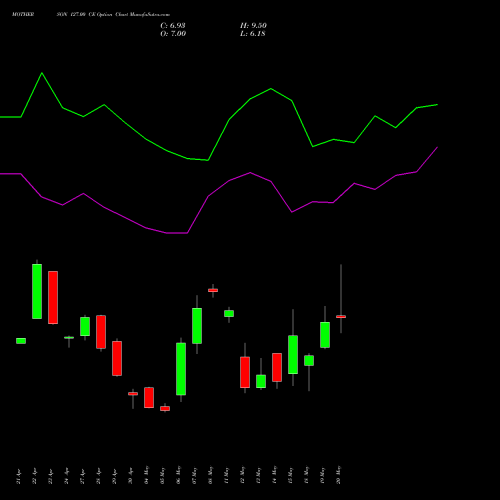Select the '24 Apr' date label
Viewport: 500px width, 500px height.
coord(67,477)
